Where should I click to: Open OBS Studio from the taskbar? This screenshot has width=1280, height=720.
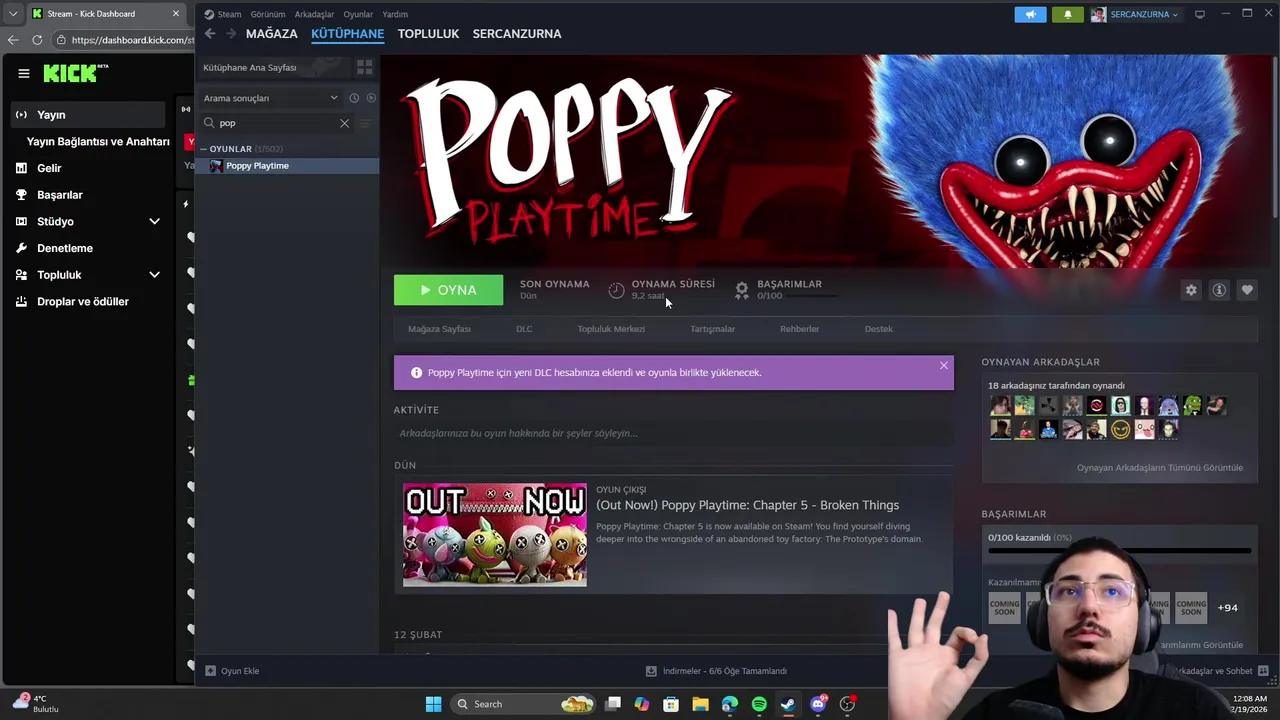click(847, 704)
